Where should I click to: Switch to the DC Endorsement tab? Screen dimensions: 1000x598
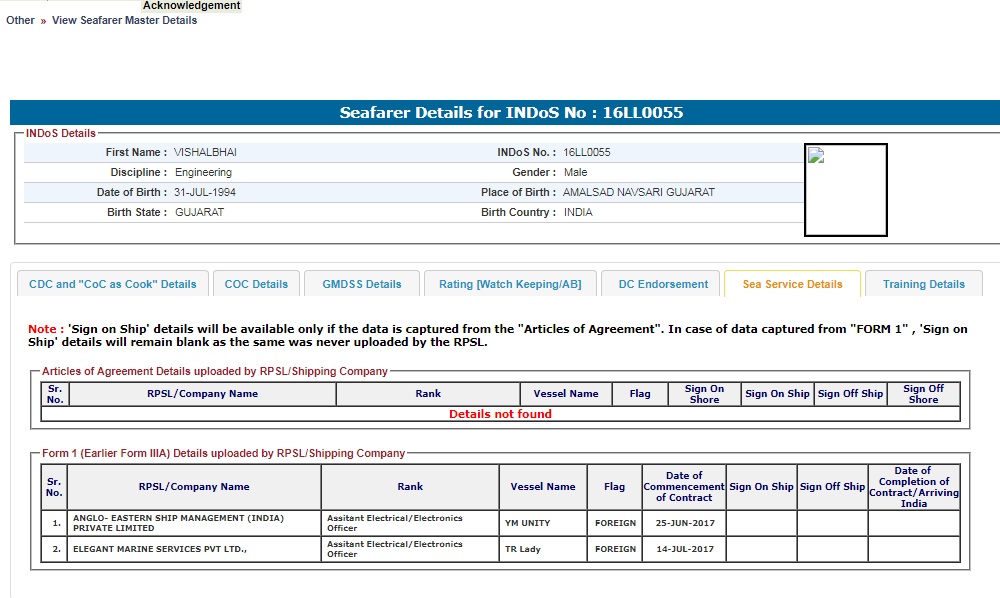[x=663, y=284]
